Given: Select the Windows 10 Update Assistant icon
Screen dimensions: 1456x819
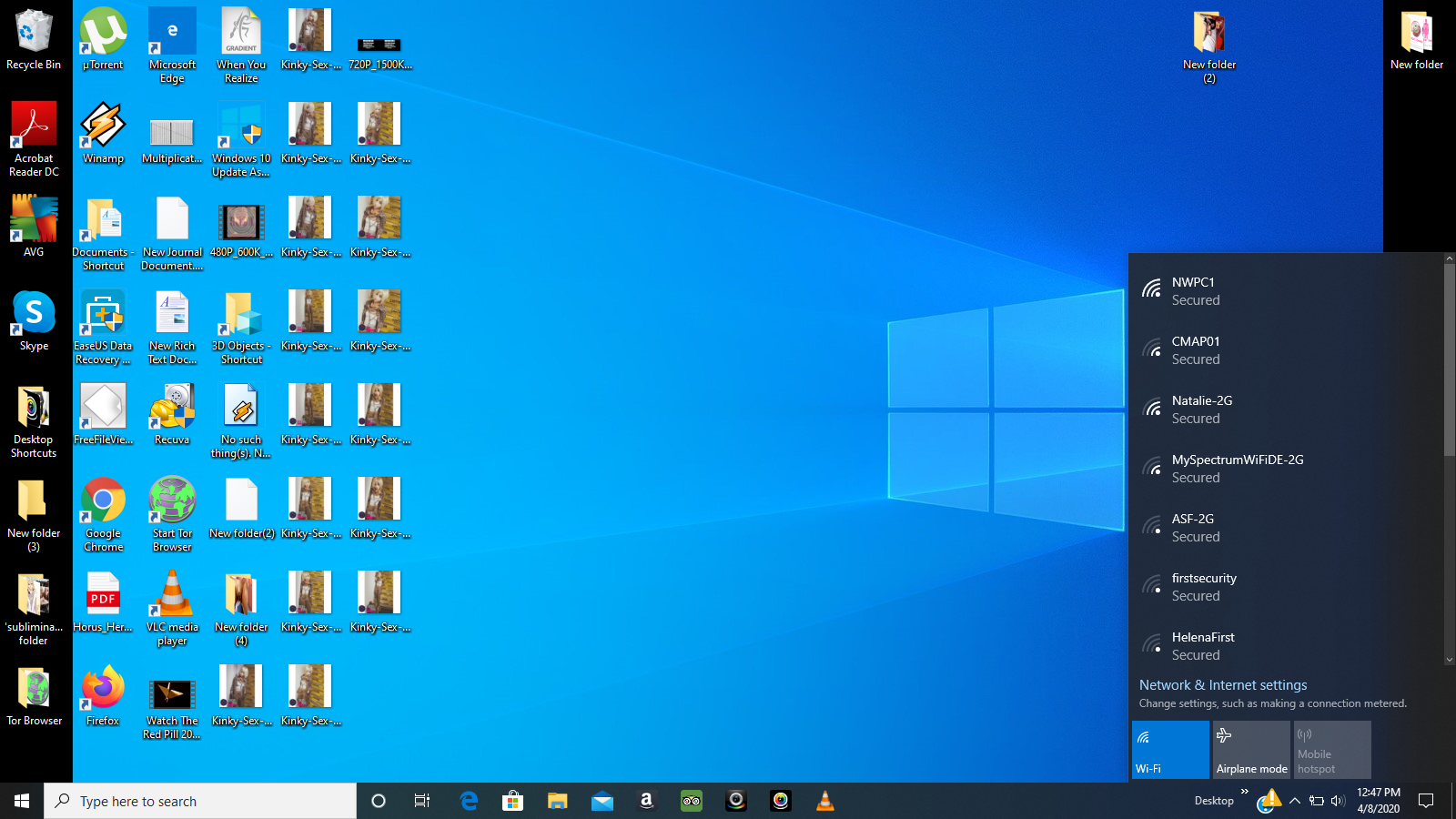Looking at the screenshot, I should pos(241,140).
